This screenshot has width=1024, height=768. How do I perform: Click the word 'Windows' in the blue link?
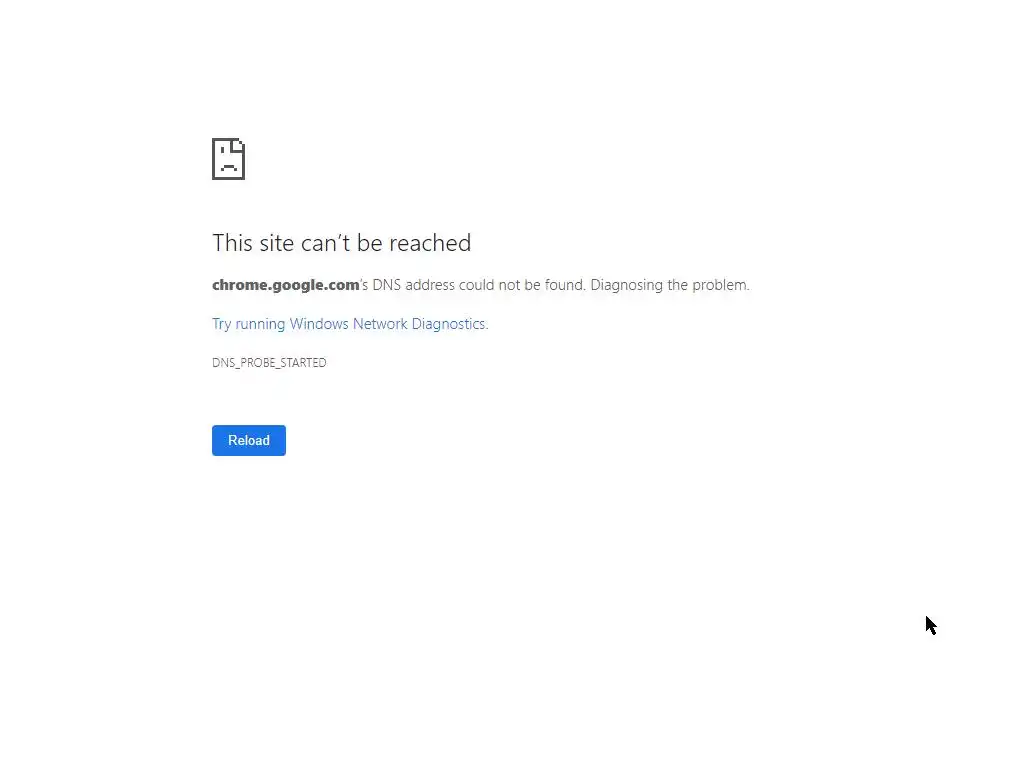tap(319, 324)
